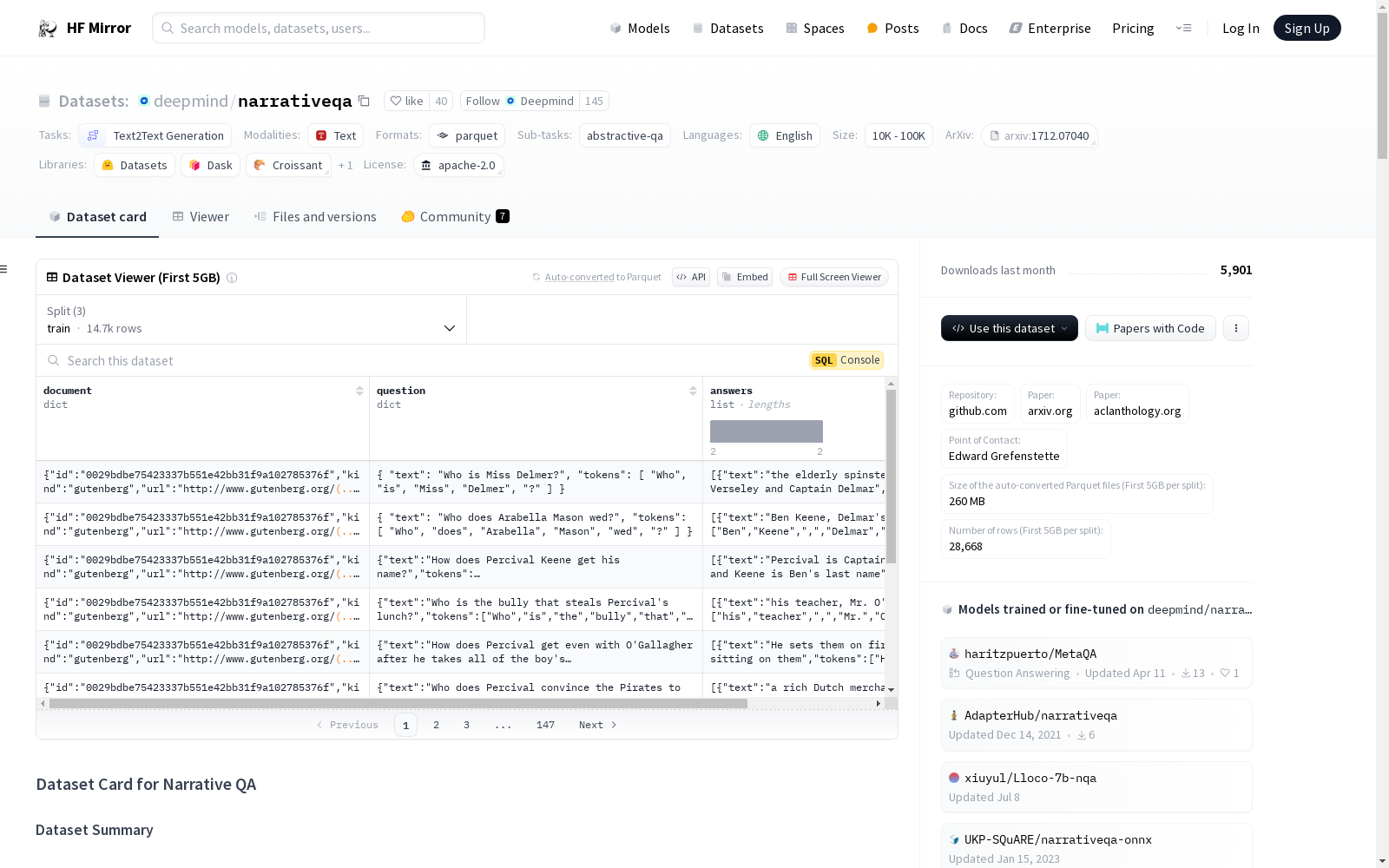The height and width of the screenshot is (868, 1389).
Task: Open the haritzpuerto/MetaQA model card
Action: pos(1096,663)
